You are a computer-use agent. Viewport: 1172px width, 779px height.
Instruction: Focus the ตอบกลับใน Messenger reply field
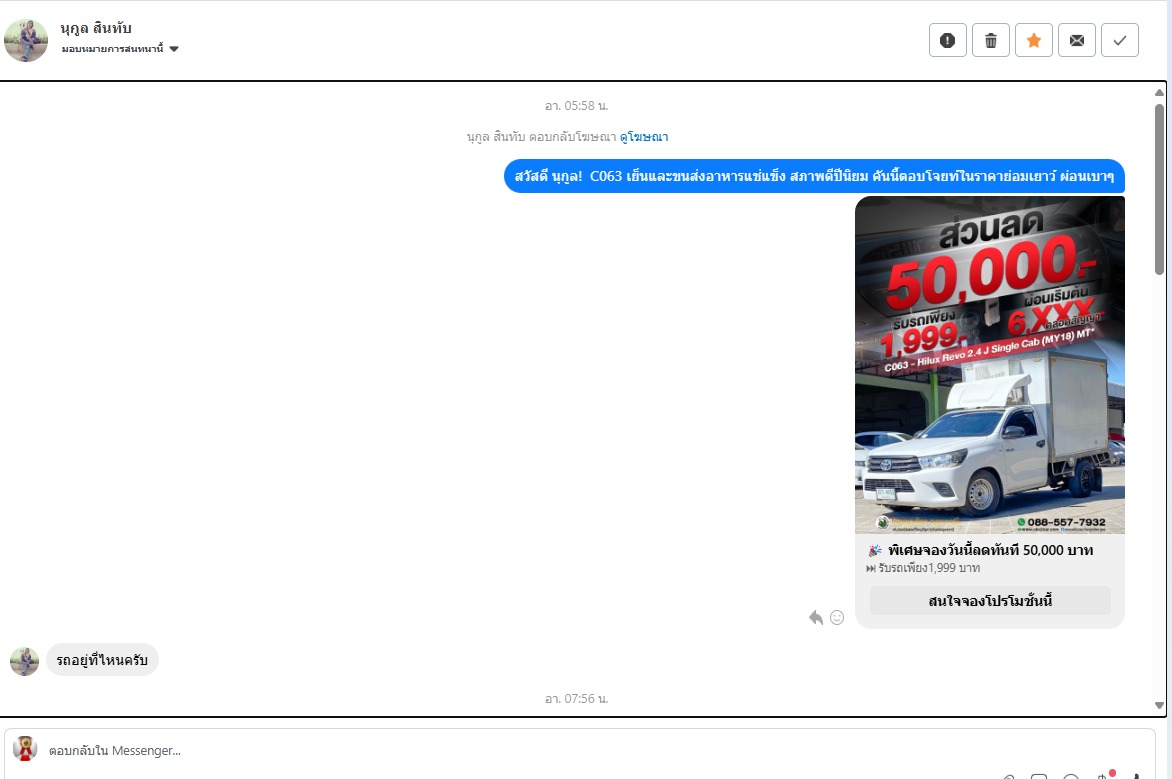click(x=579, y=751)
